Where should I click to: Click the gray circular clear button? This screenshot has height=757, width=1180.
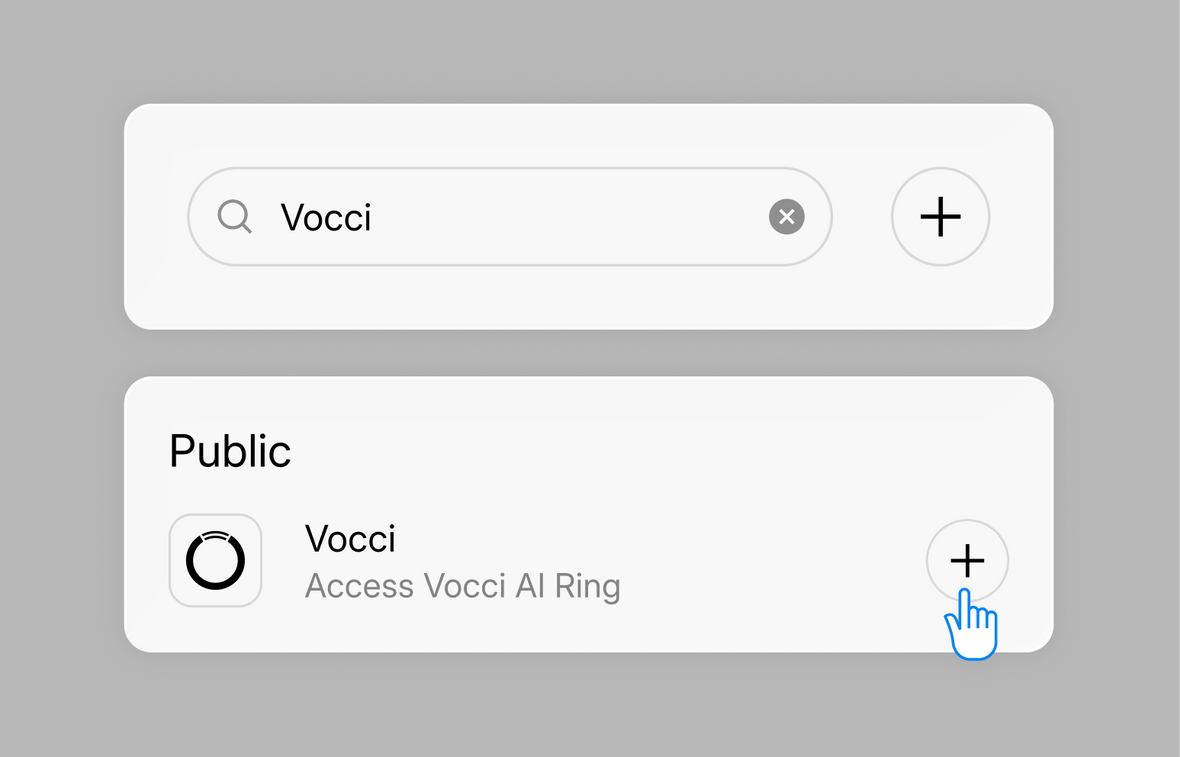coord(786,217)
